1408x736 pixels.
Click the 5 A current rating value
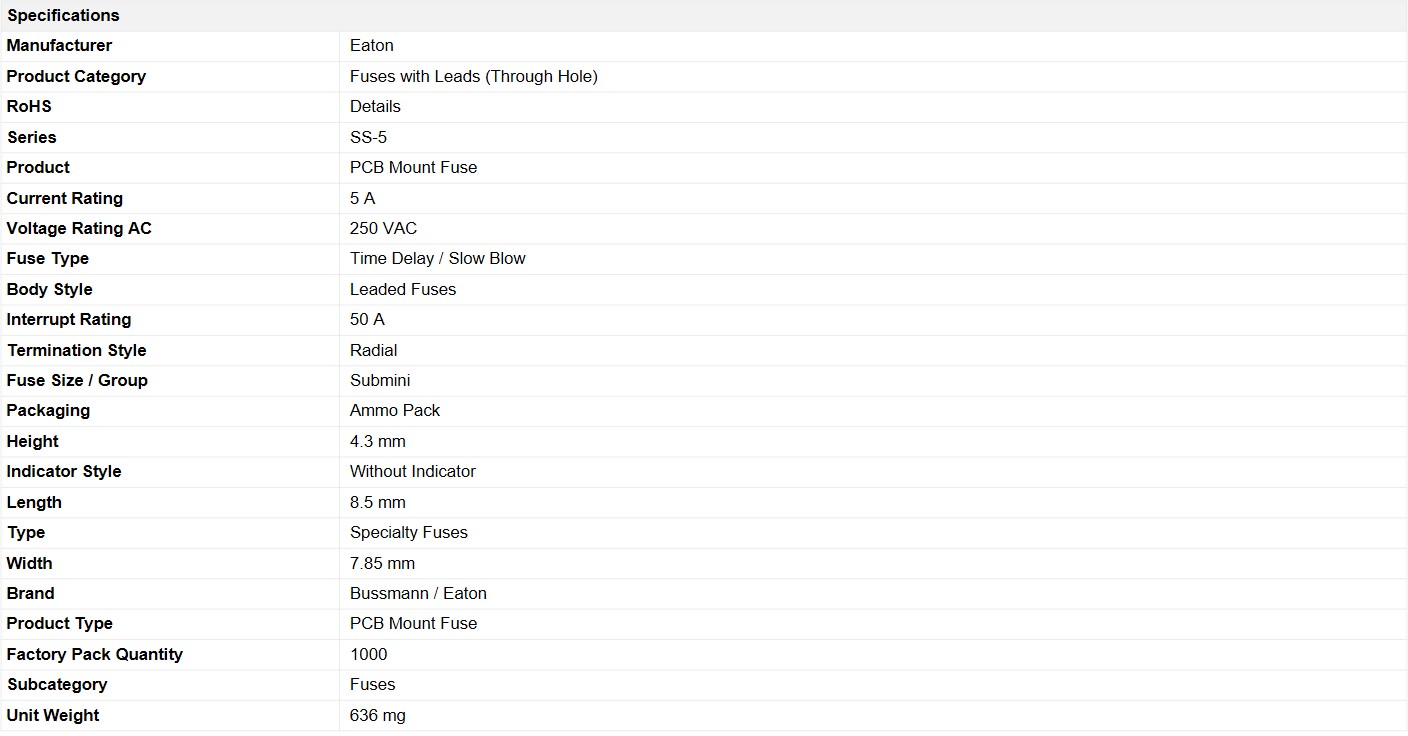pyautogui.click(x=363, y=198)
